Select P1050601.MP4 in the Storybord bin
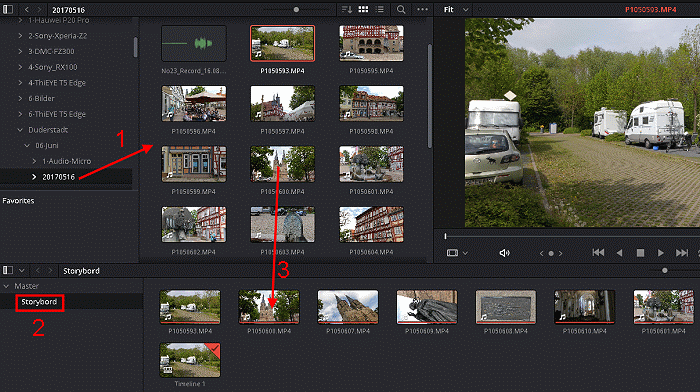The image size is (700, 392). pos(663,307)
